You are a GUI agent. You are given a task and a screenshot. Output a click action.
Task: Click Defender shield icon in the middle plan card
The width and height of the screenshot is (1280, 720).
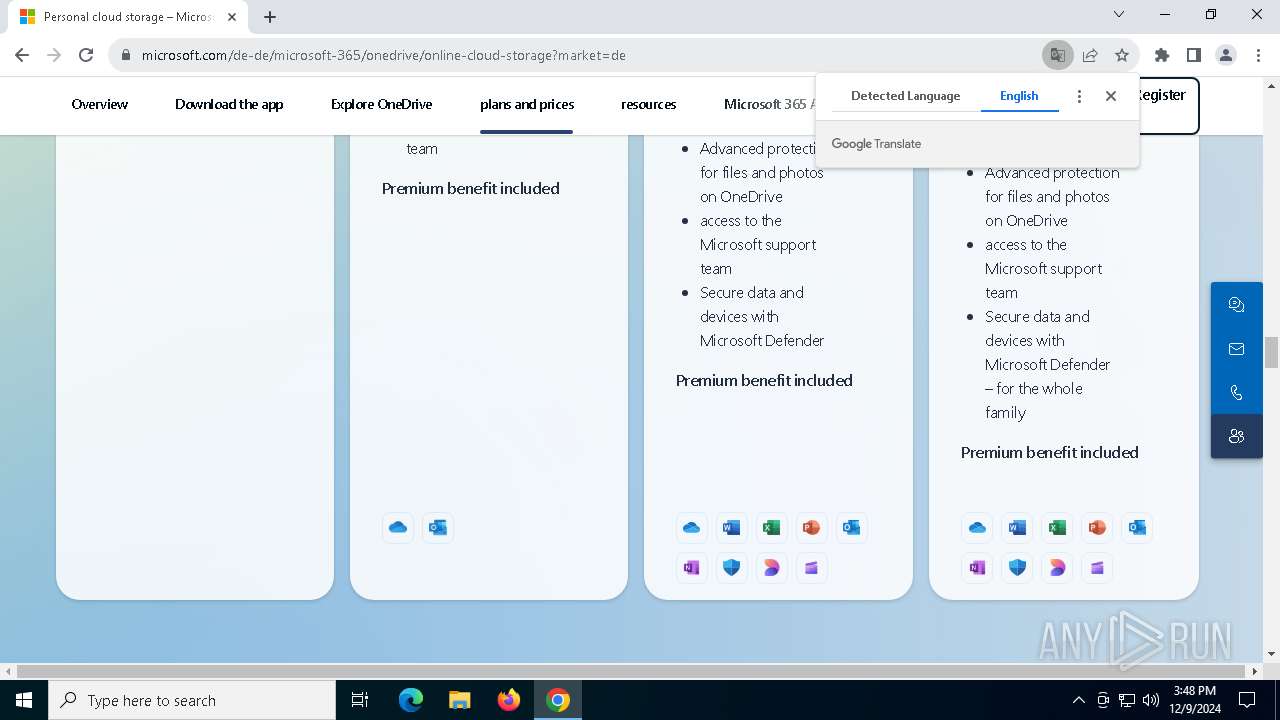click(731, 567)
